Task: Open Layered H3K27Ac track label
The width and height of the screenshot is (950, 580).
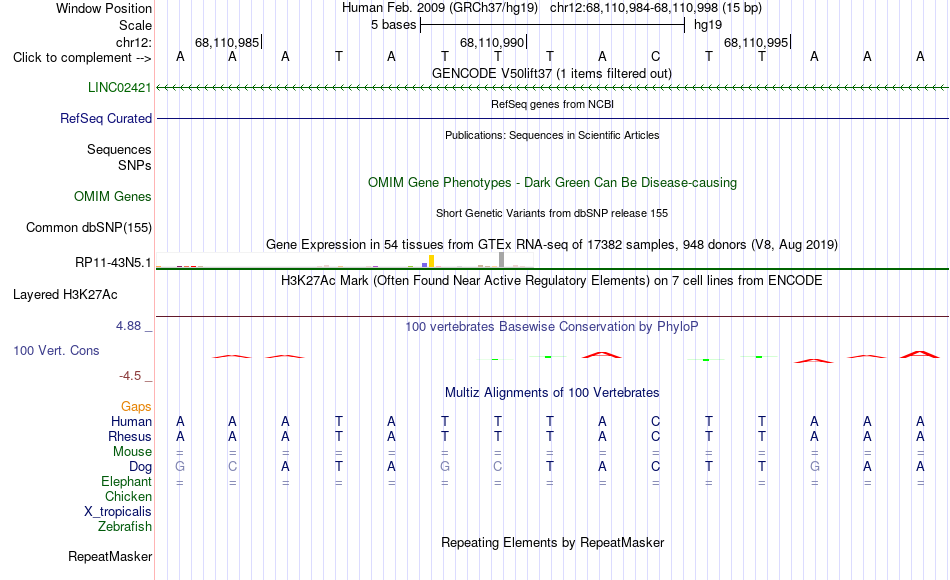Action: click(65, 295)
